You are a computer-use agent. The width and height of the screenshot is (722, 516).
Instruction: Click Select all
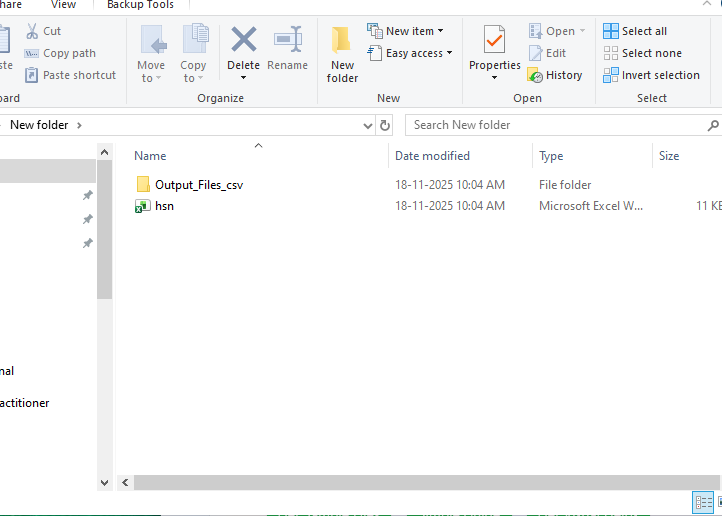tap(635, 31)
